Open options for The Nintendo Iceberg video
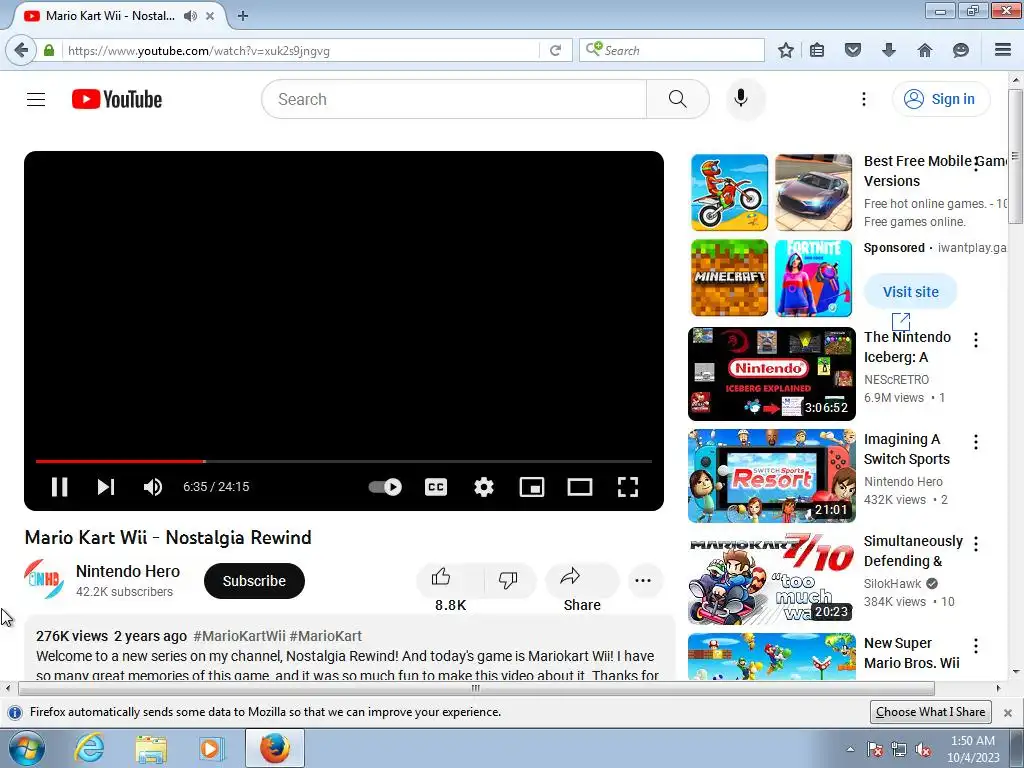The image size is (1024, 768). pos(976,340)
